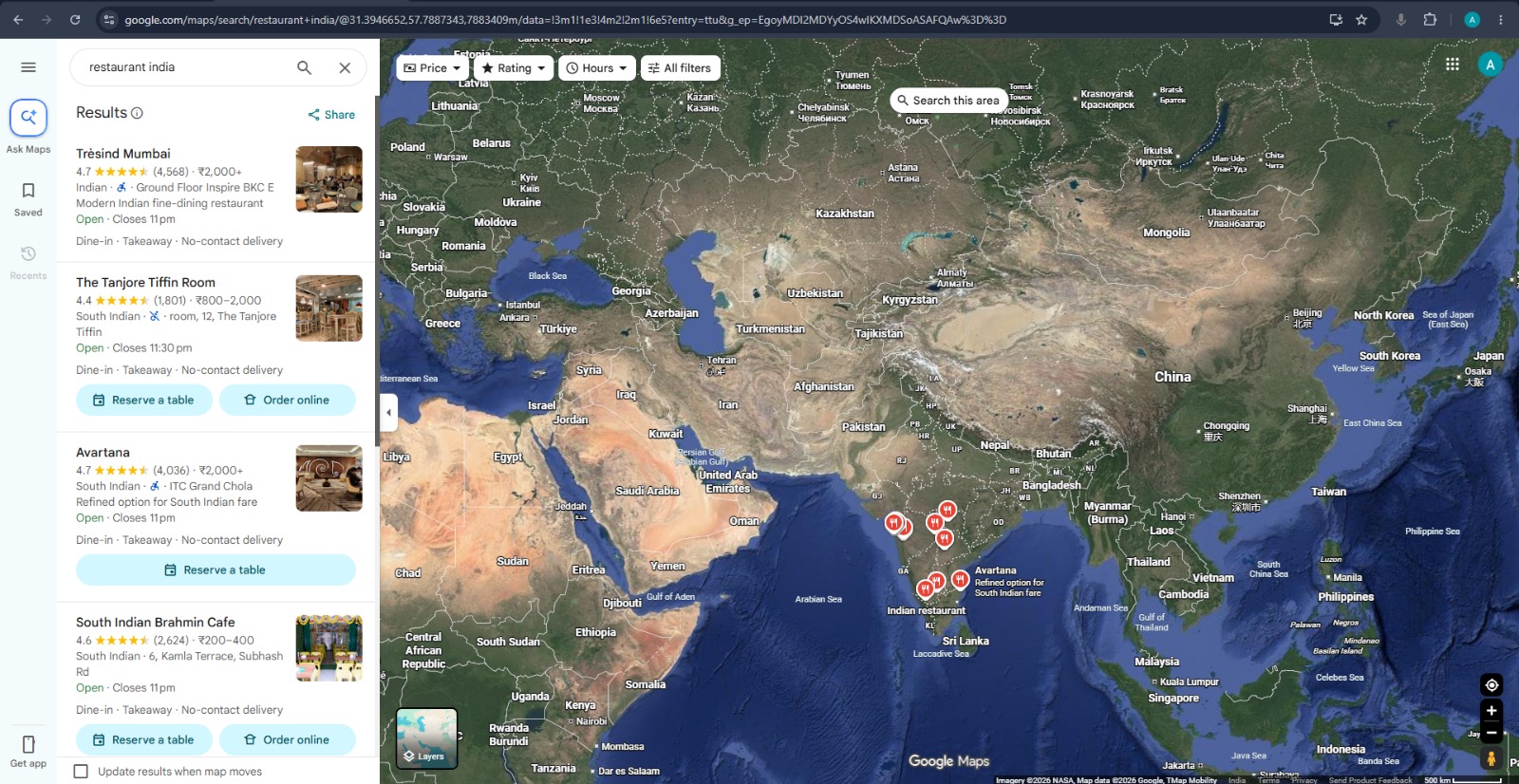Open Google account avatar in Maps
Screen dimensions: 1519x784
tap(1491, 65)
